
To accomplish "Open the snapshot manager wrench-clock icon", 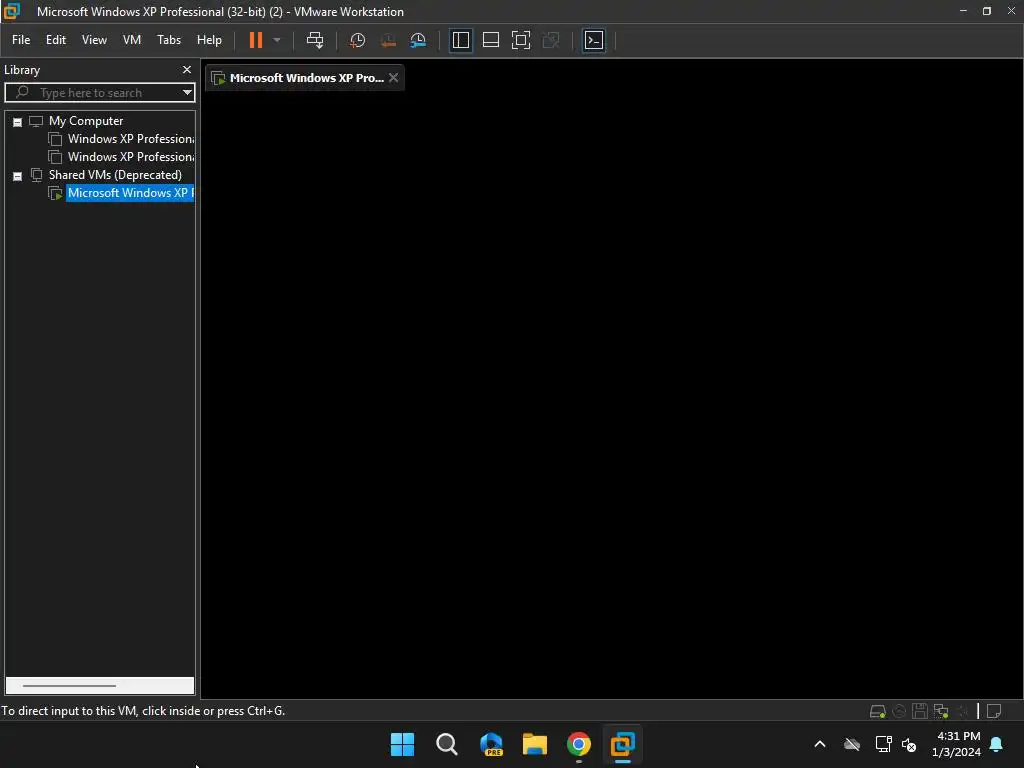I will click(x=418, y=40).
